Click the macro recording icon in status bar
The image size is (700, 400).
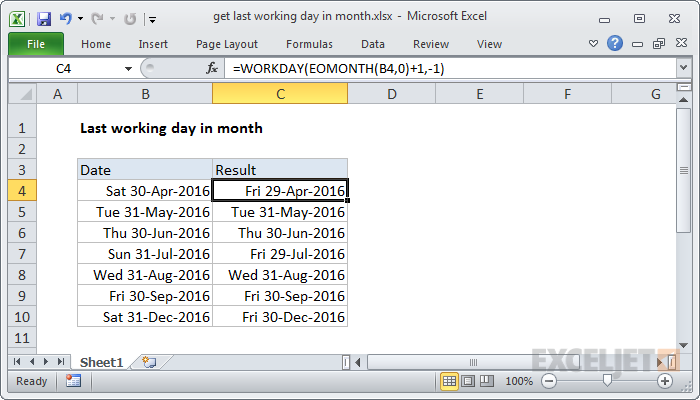[x=73, y=381]
